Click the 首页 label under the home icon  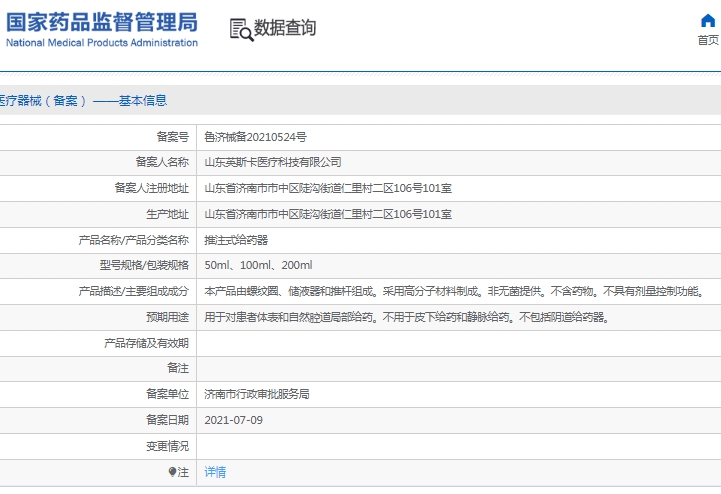click(x=708, y=40)
